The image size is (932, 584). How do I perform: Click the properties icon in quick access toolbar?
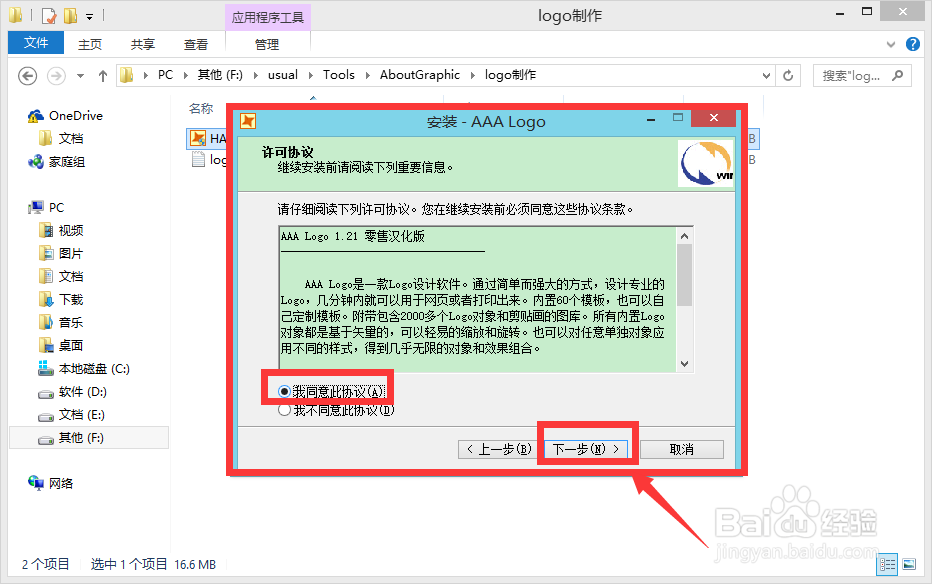coord(49,15)
